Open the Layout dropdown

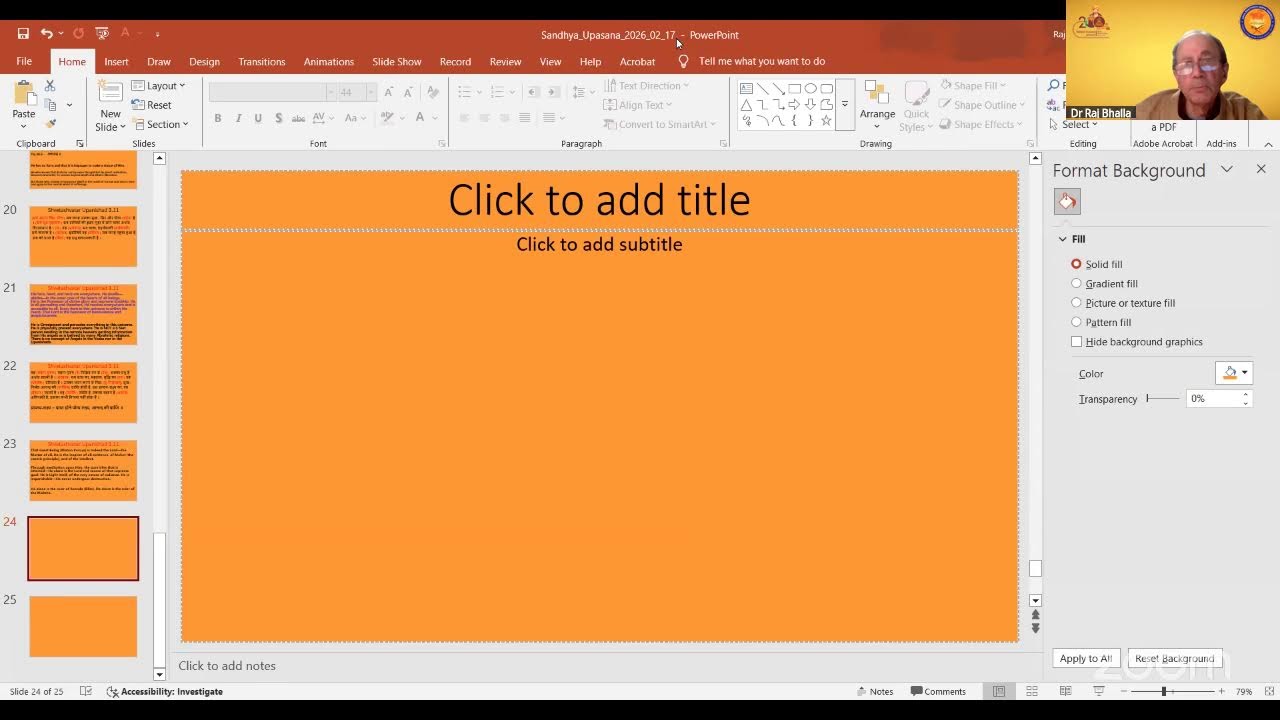point(159,86)
